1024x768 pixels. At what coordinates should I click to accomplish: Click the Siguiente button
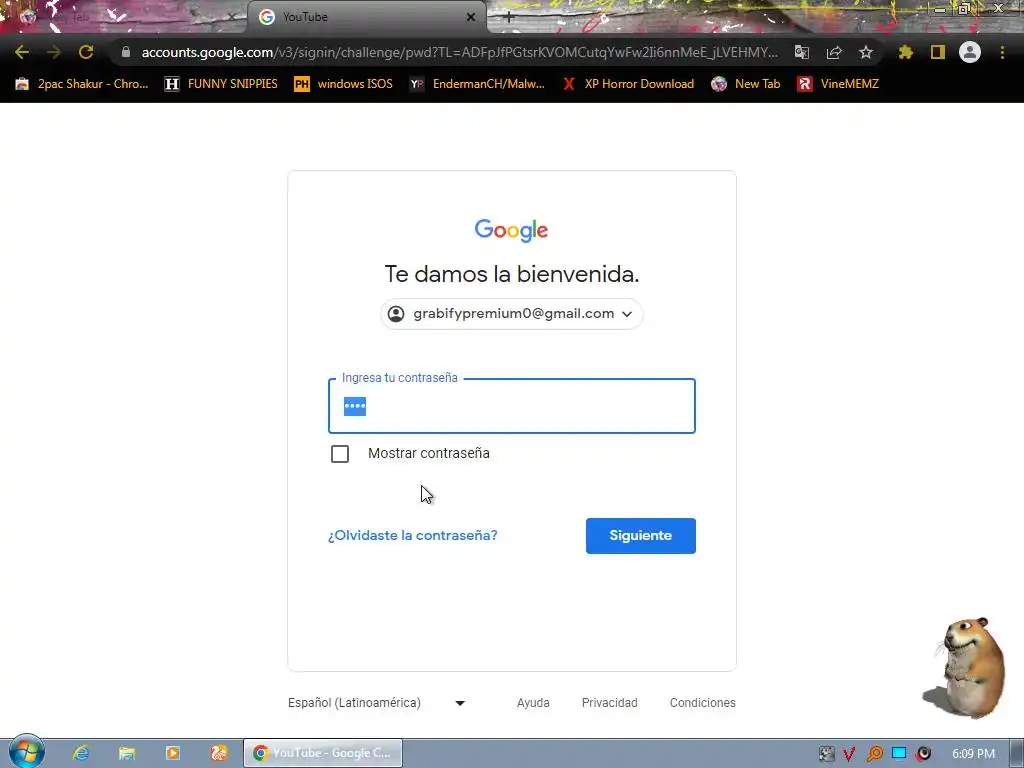point(641,536)
